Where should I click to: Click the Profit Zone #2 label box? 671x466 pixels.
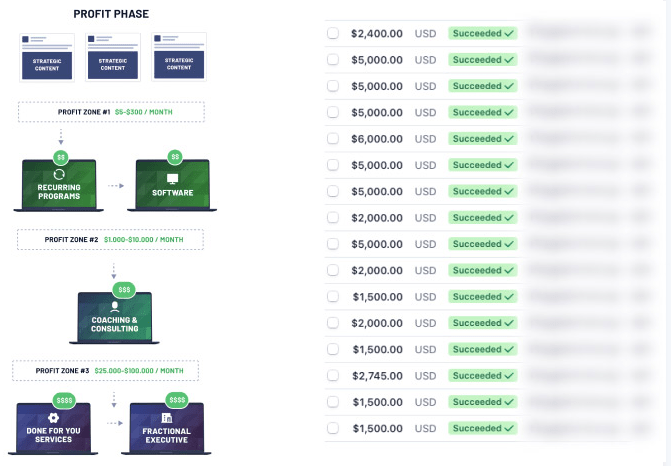110,240
